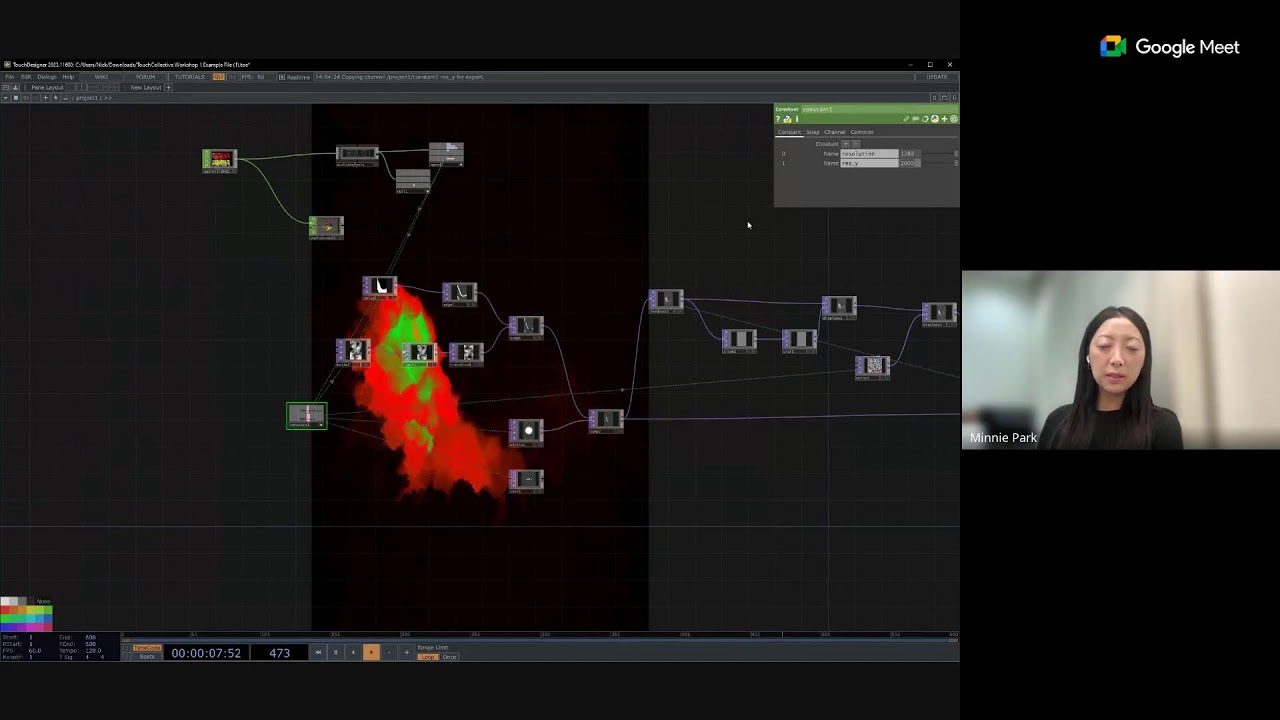This screenshot has height=720, width=1280.
Task: Click the New Layout label
Action: [x=145, y=87]
